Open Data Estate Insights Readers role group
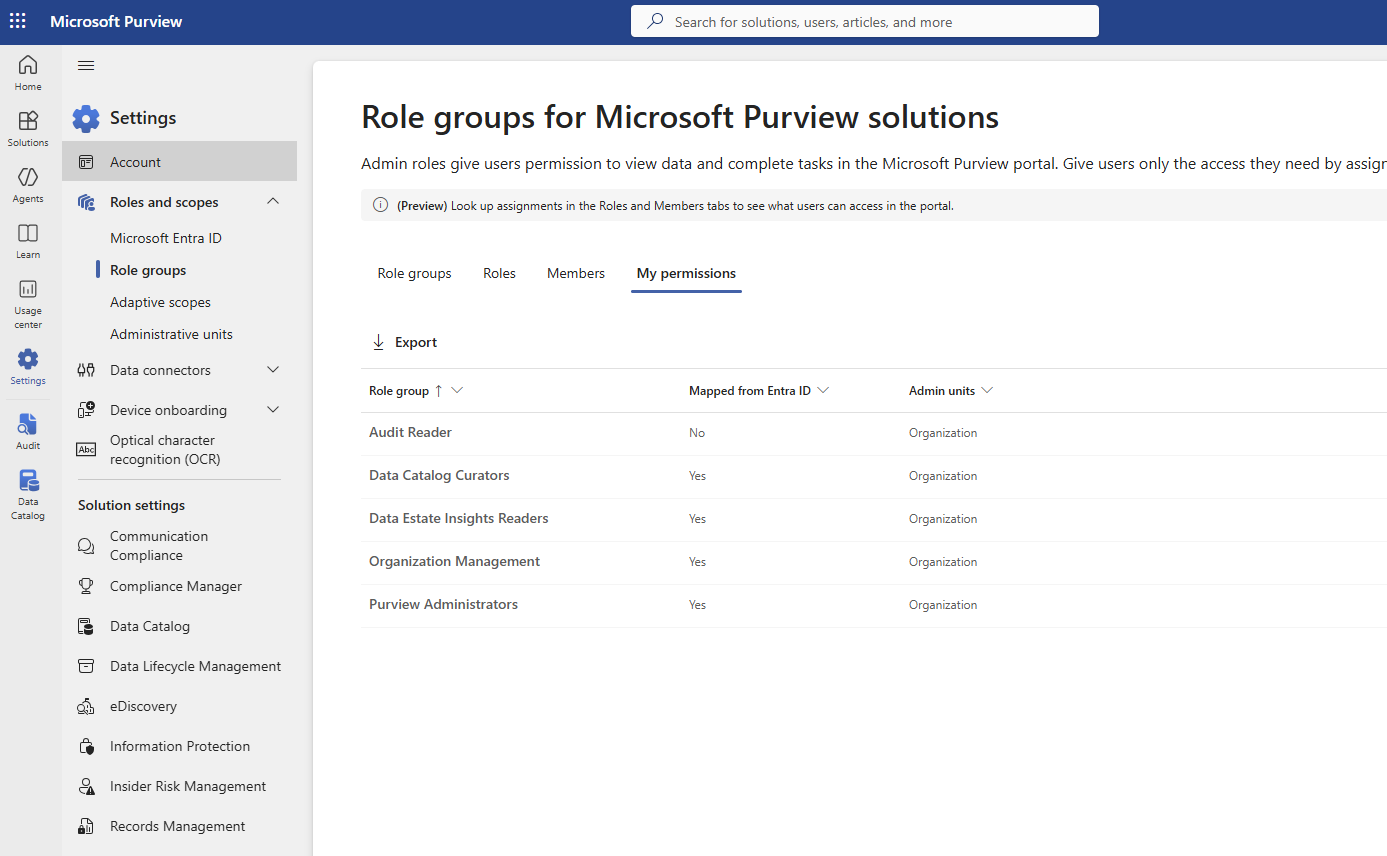Screen dimensions: 1387x856 pyautogui.click(x=459, y=519)
